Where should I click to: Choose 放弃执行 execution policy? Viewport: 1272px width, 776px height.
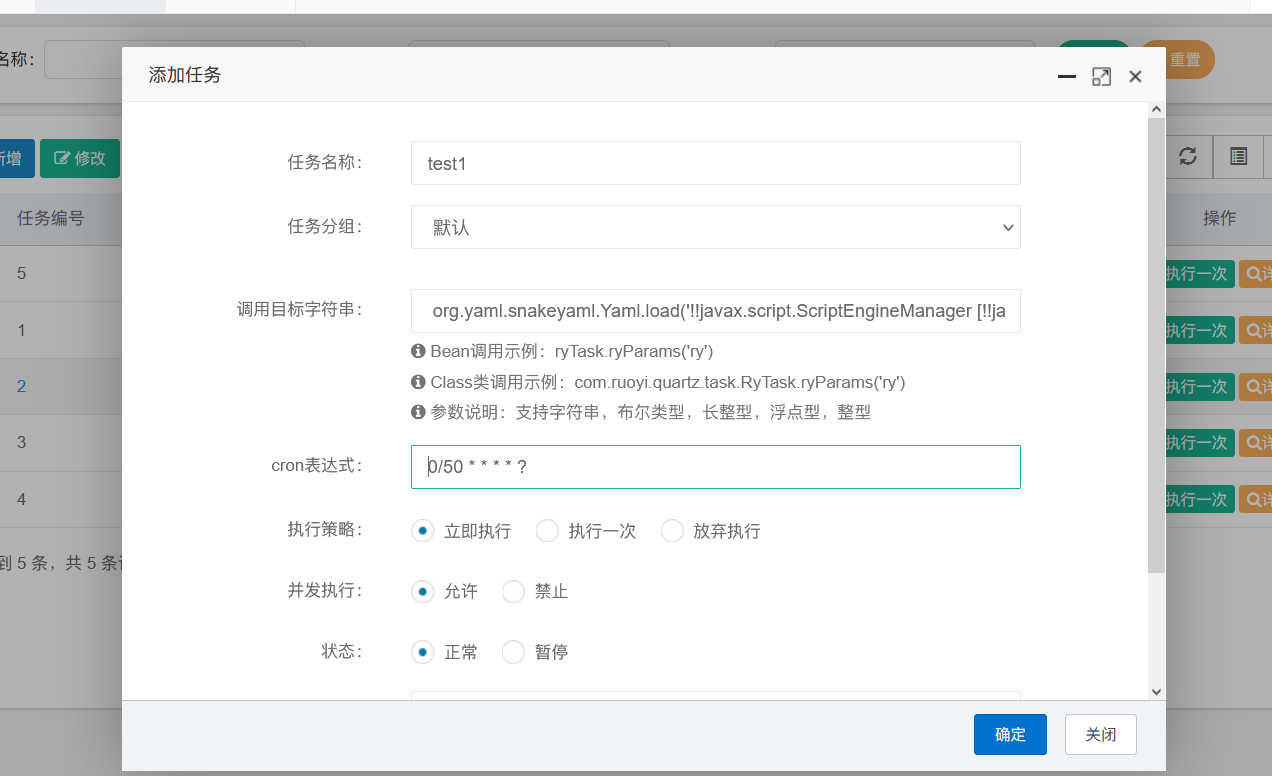[672, 531]
